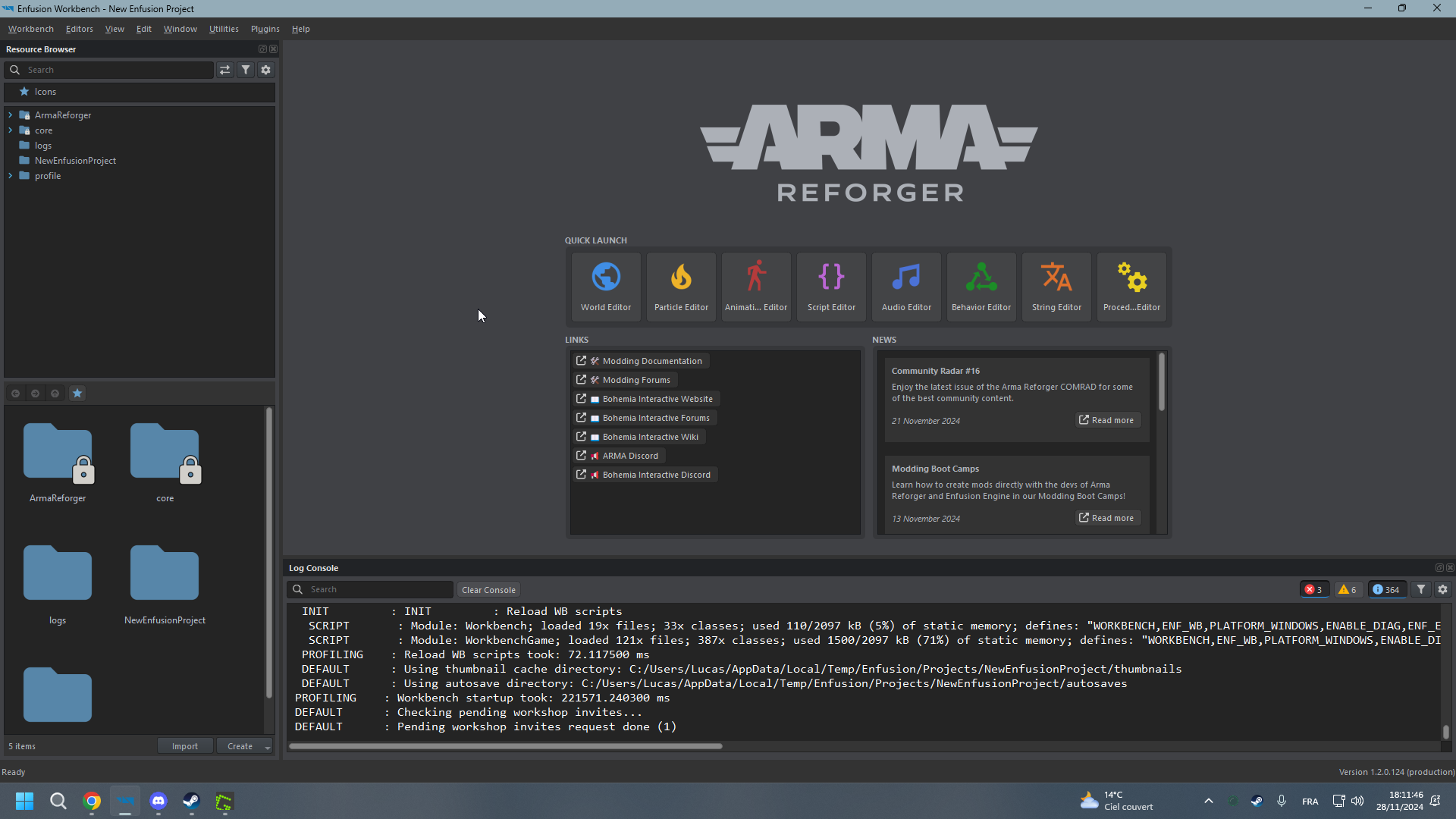Image resolution: width=1456 pixels, height=819 pixels.
Task: Open Bohemia Interactive Forums link
Action: tap(645, 418)
